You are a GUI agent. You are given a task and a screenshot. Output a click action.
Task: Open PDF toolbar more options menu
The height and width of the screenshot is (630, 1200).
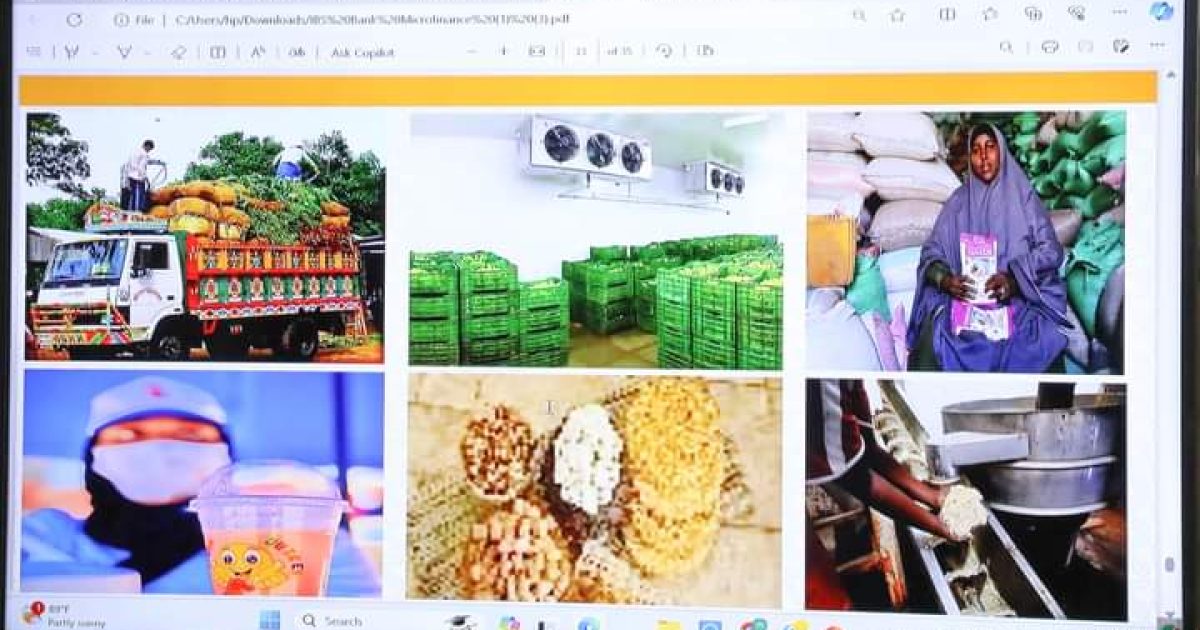[x=1157, y=46]
